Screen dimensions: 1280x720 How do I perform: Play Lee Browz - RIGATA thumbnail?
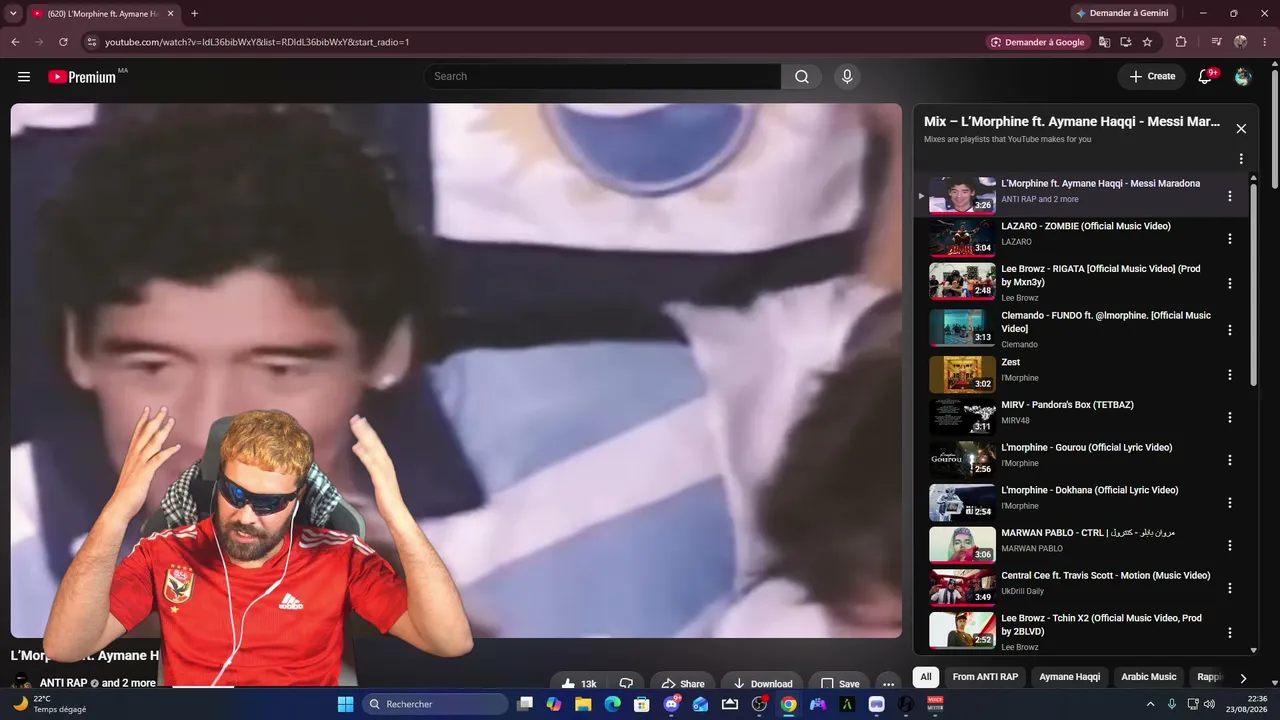tap(963, 282)
